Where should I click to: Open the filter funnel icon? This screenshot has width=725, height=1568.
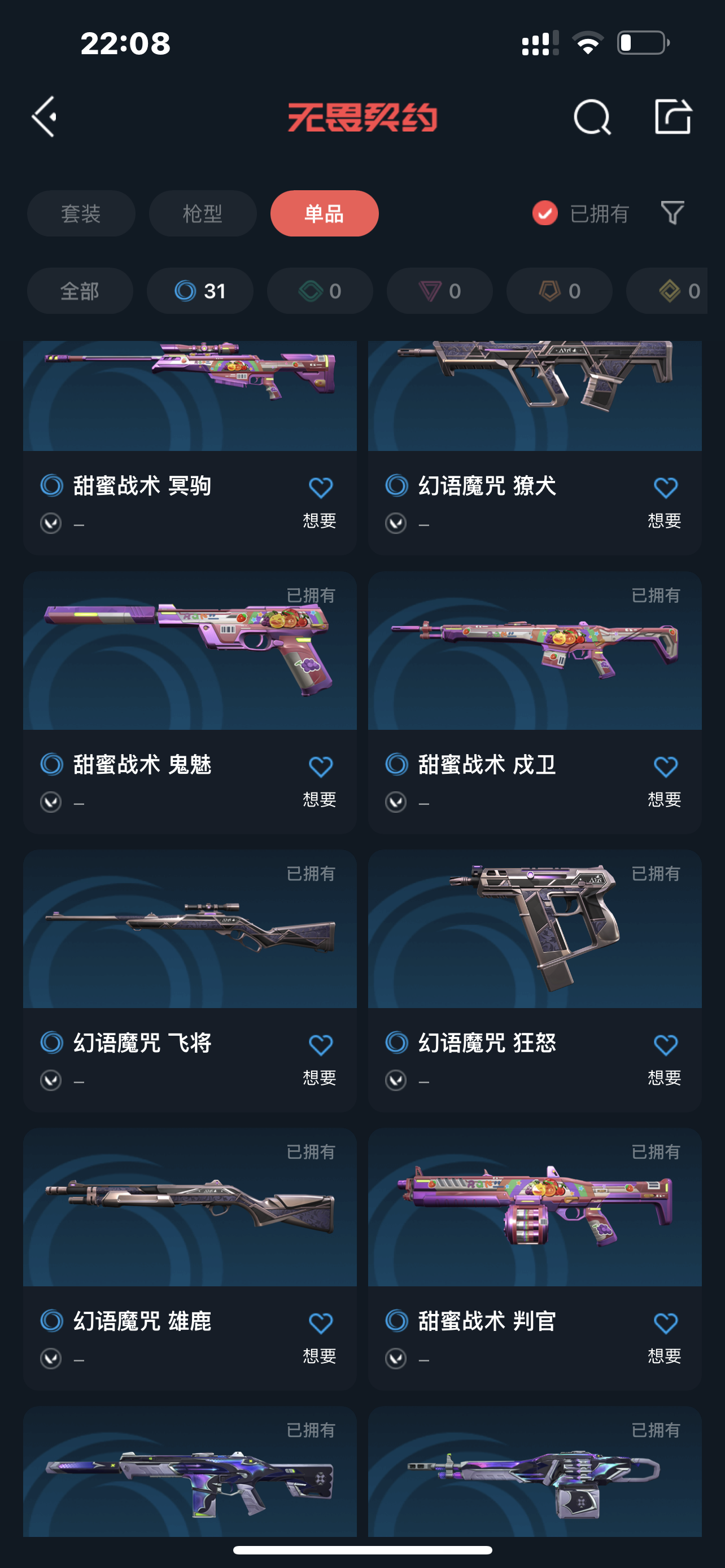click(x=672, y=213)
